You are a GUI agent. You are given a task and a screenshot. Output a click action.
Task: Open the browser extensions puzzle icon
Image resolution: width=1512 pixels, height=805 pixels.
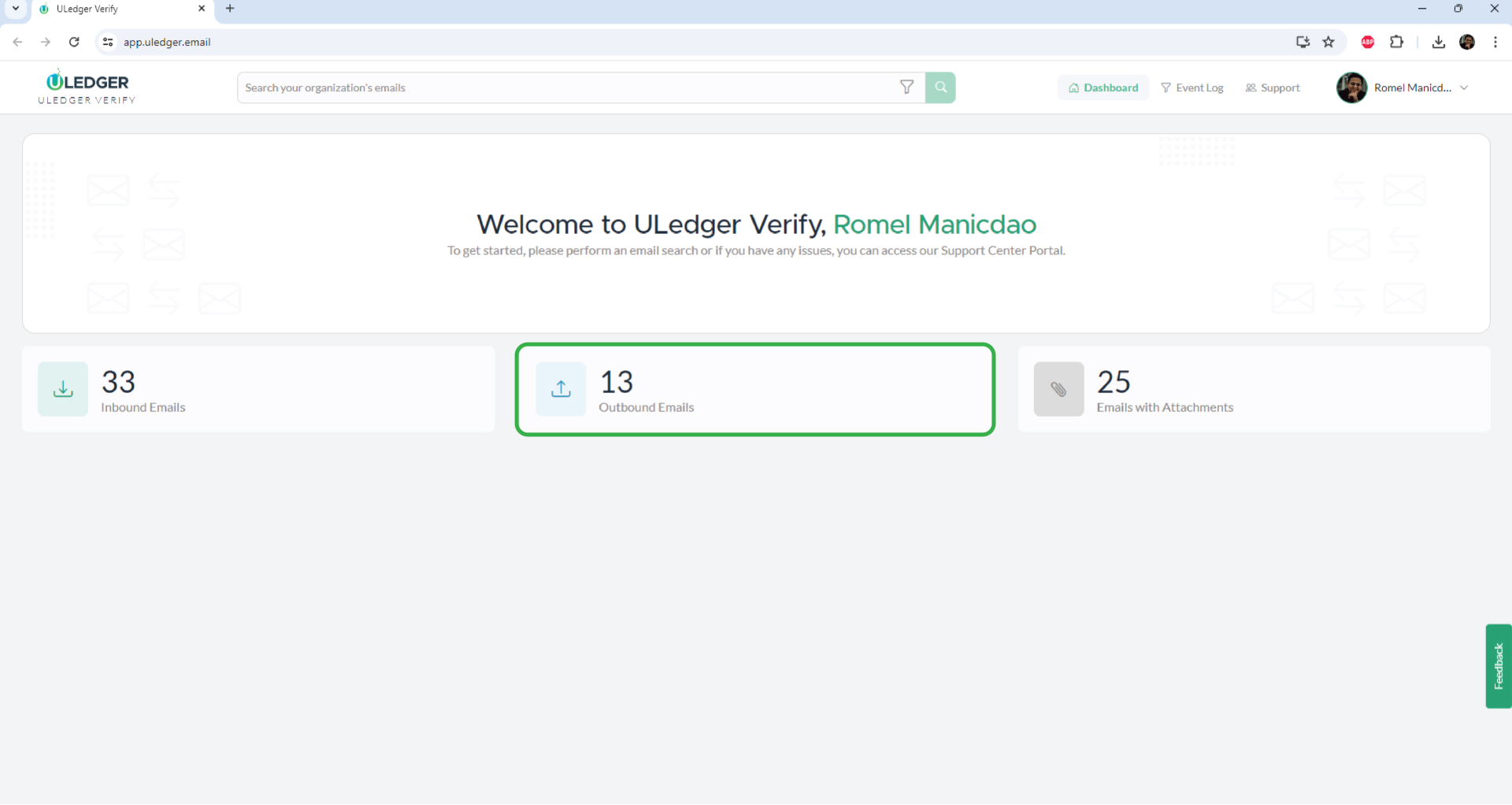1397,43
